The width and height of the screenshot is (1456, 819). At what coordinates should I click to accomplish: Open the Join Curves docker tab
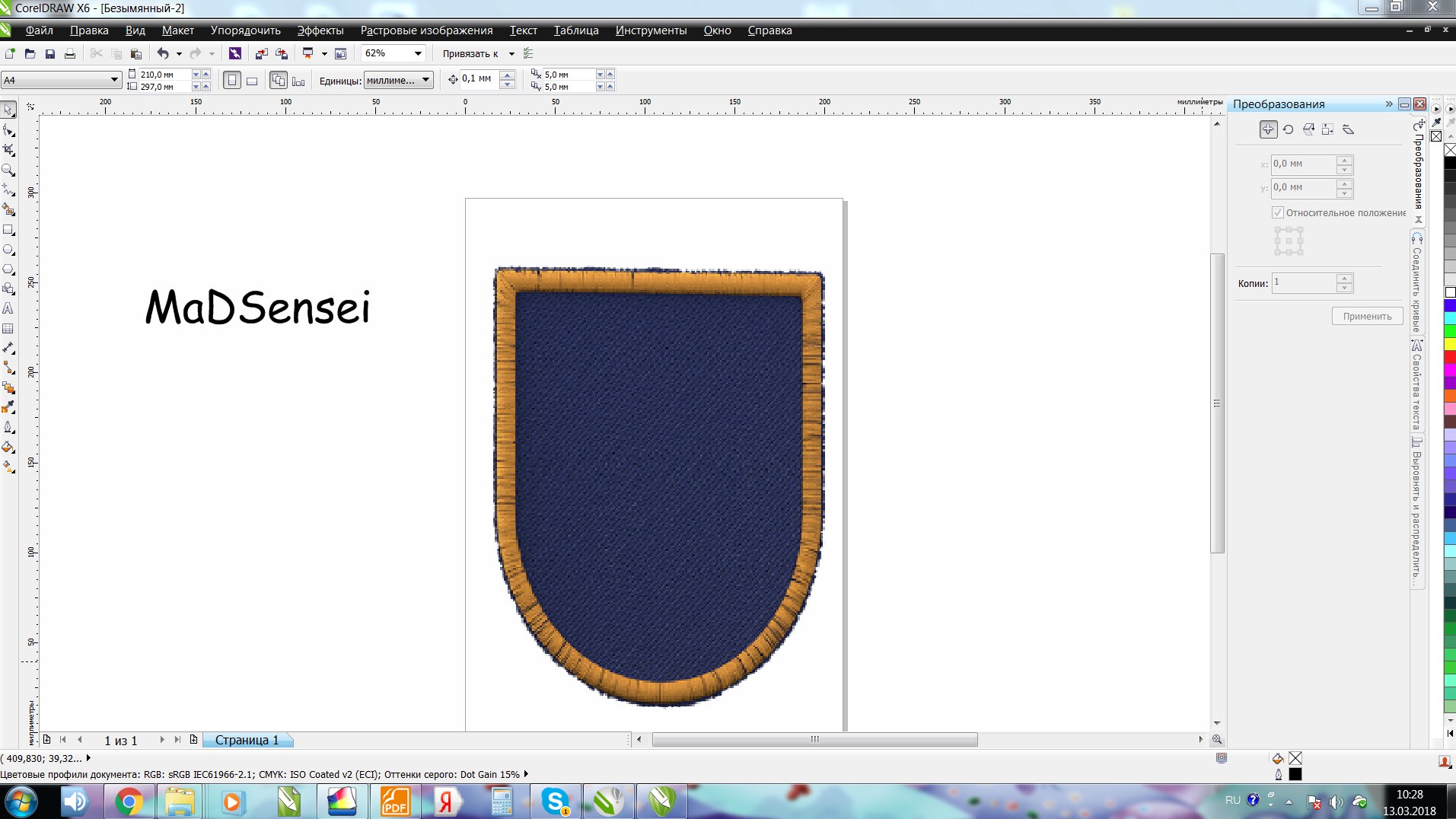1416,283
